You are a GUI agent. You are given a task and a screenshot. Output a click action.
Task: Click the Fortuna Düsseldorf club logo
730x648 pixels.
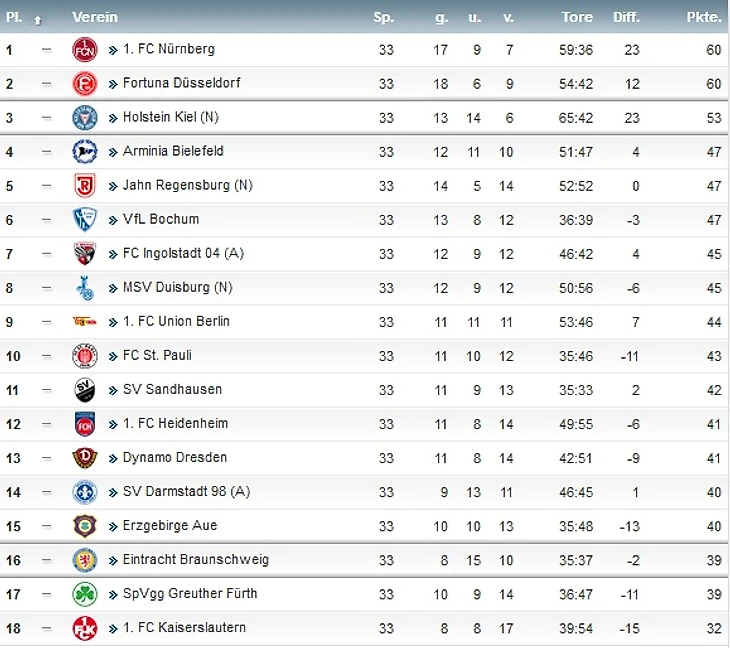[x=84, y=84]
